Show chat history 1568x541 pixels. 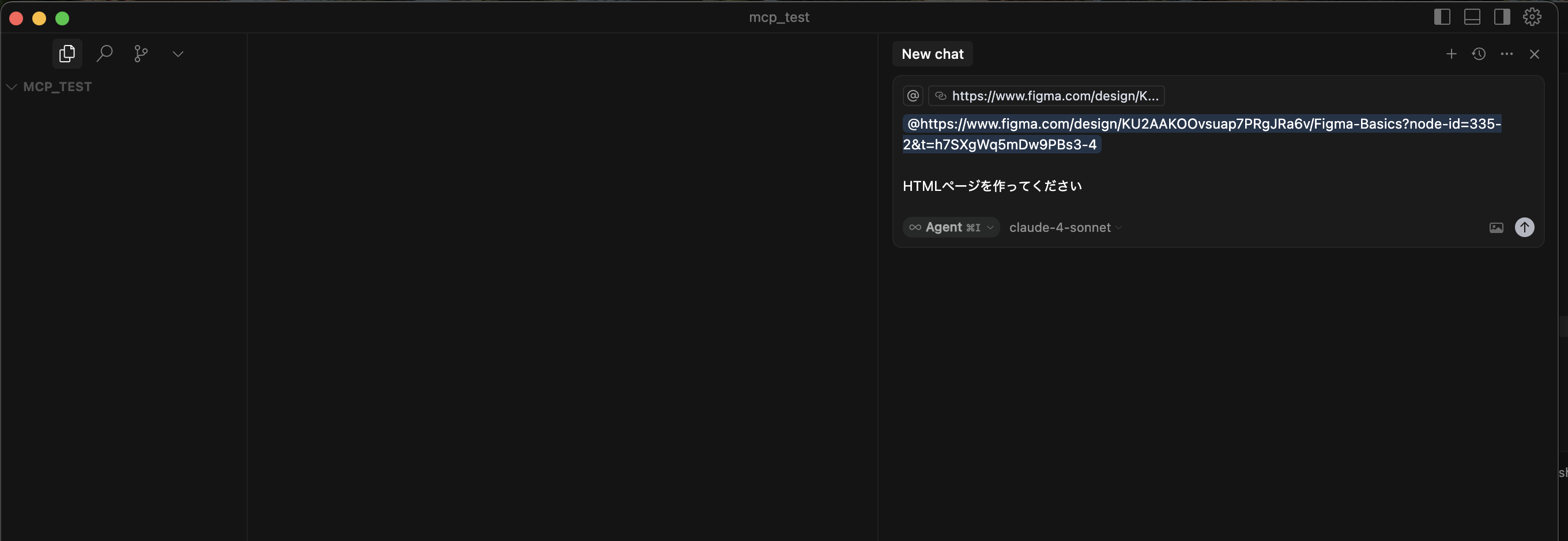[1479, 54]
